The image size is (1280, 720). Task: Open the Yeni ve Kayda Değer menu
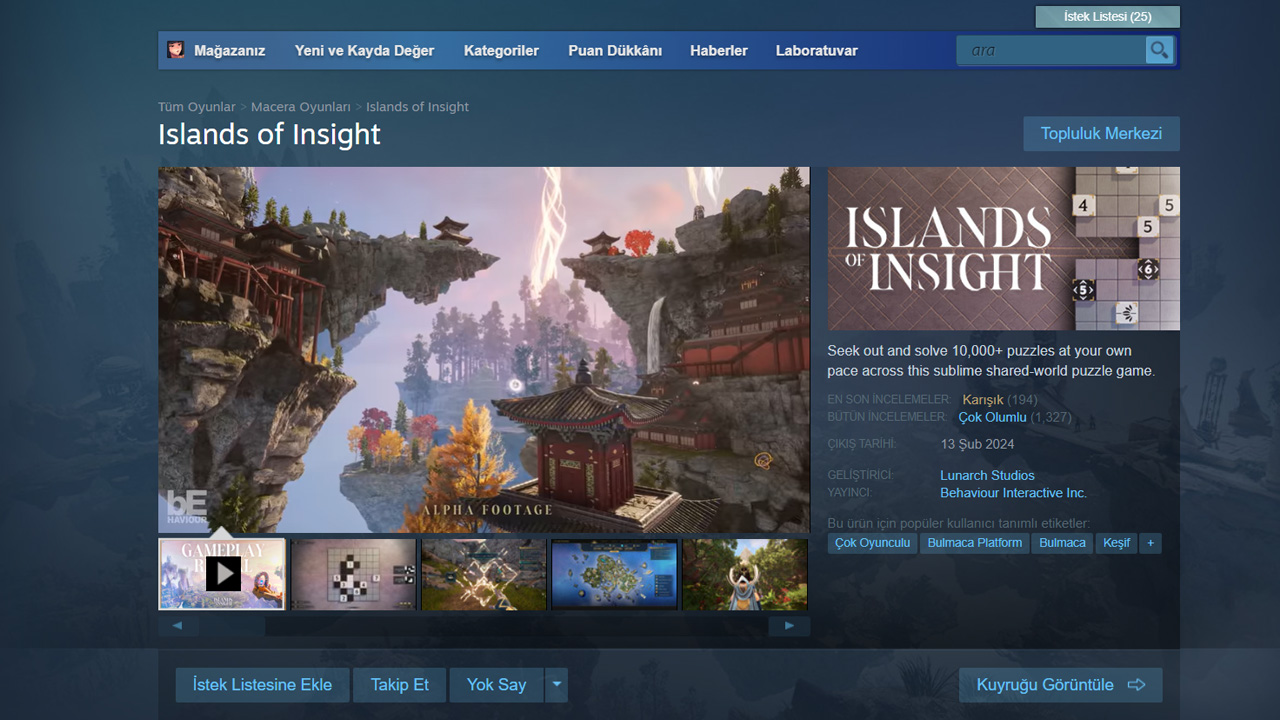pos(364,50)
